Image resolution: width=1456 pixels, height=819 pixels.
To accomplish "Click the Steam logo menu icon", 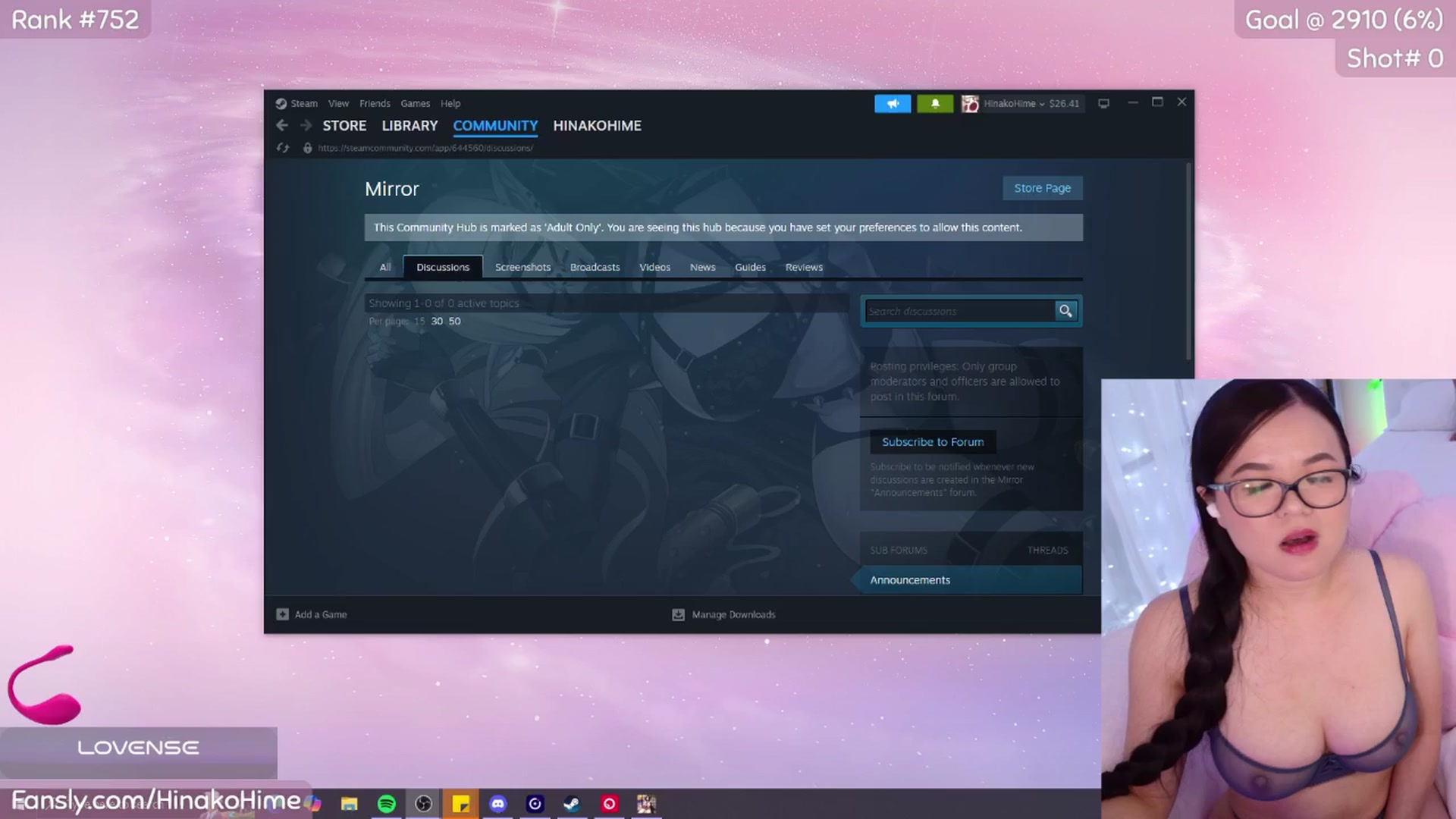I will pyautogui.click(x=281, y=104).
